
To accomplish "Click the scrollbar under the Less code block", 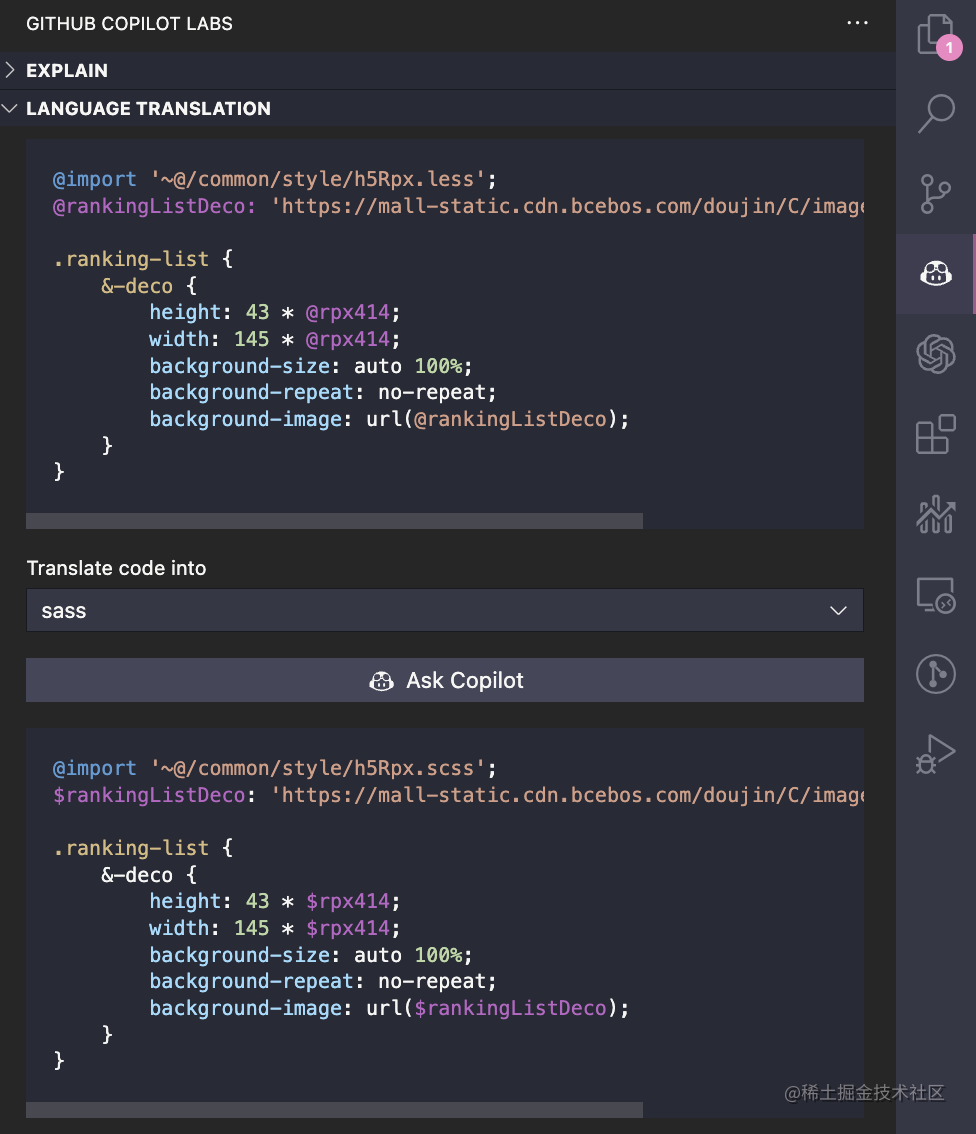I will [x=335, y=521].
